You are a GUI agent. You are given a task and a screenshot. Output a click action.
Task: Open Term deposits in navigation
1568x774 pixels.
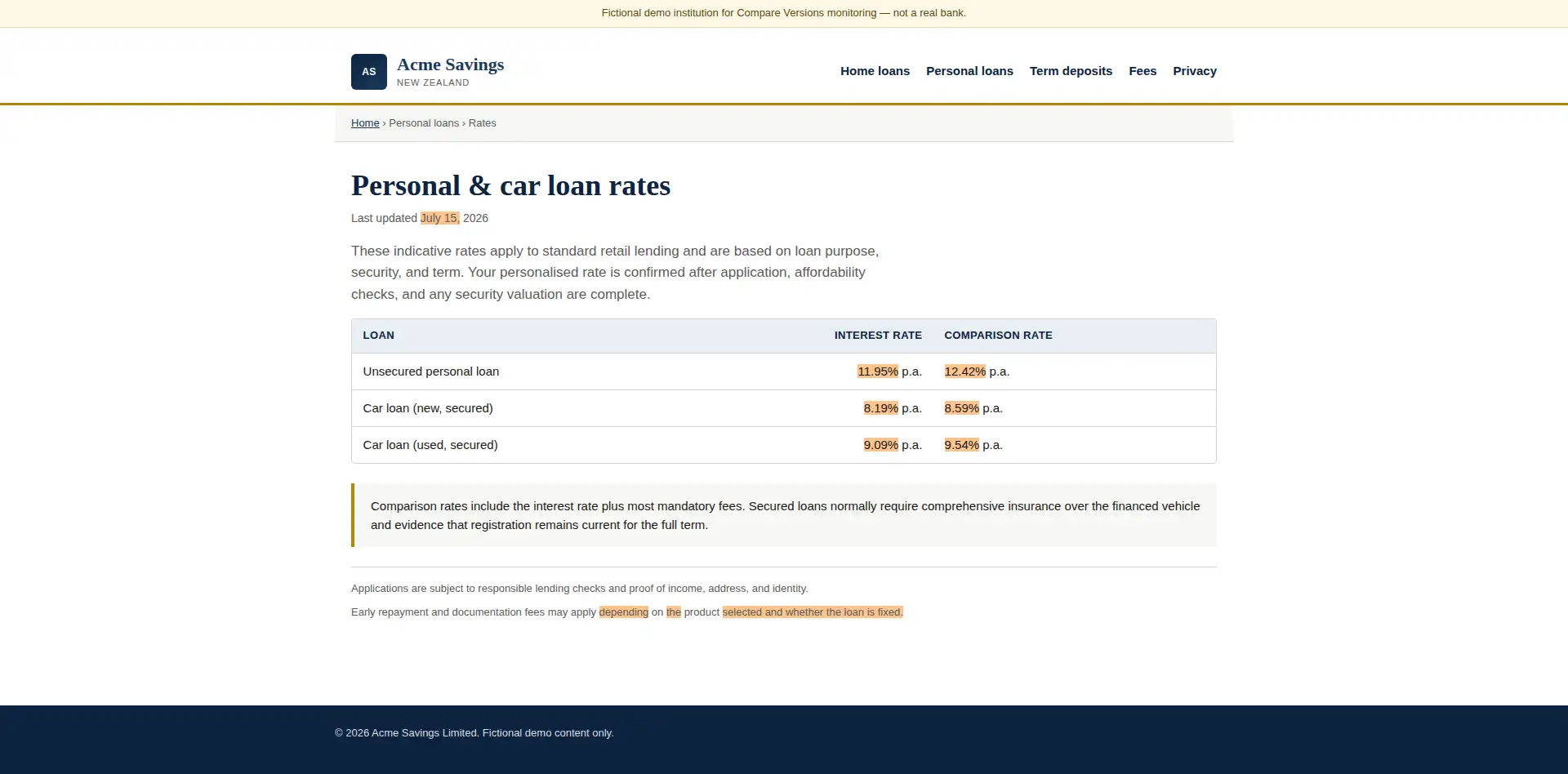(x=1071, y=71)
